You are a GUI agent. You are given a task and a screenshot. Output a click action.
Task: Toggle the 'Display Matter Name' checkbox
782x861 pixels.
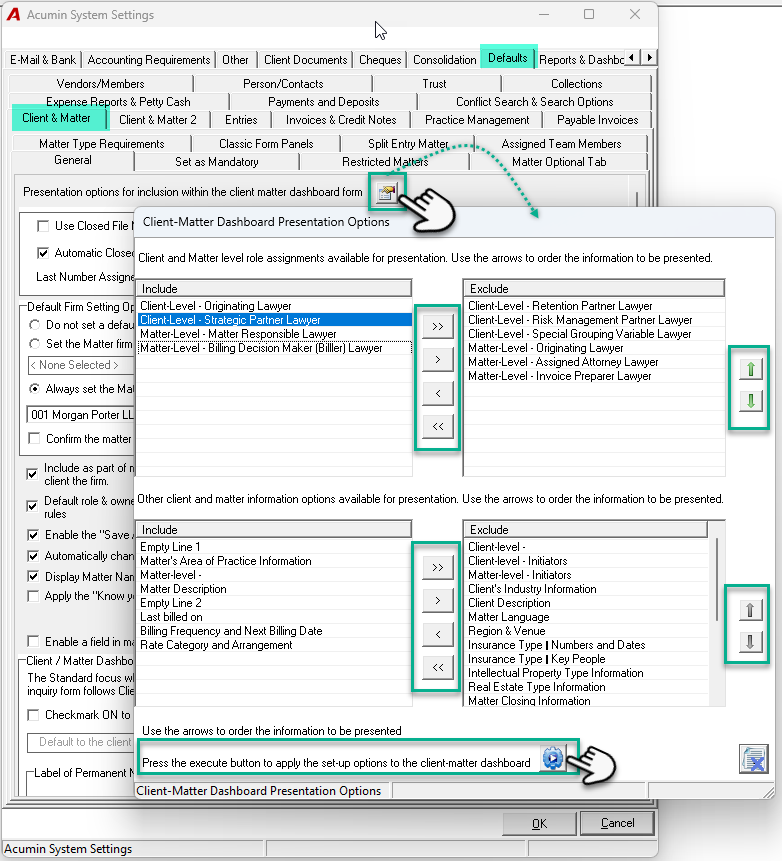click(33, 577)
